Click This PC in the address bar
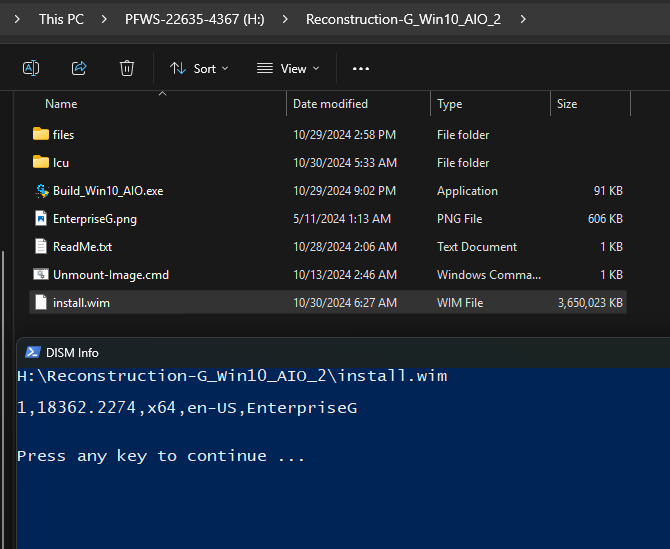Image resolution: width=670 pixels, height=549 pixels. pos(61,19)
